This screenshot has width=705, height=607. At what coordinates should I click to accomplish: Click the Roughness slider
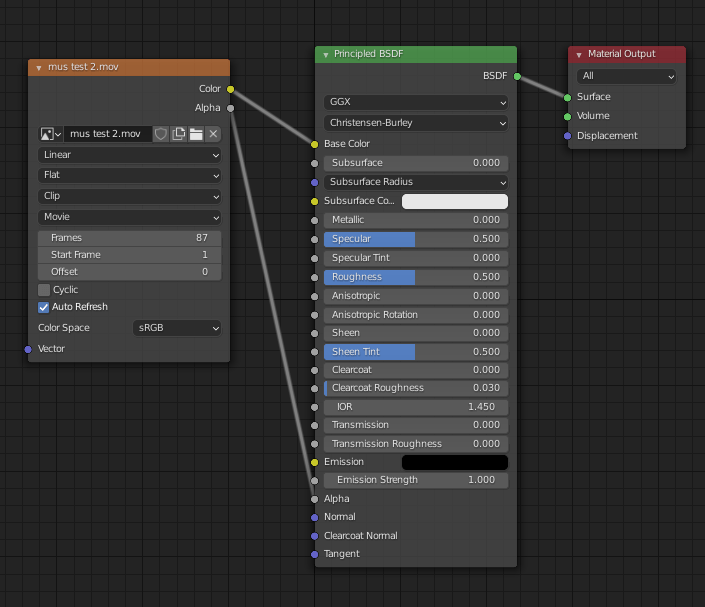click(416, 277)
